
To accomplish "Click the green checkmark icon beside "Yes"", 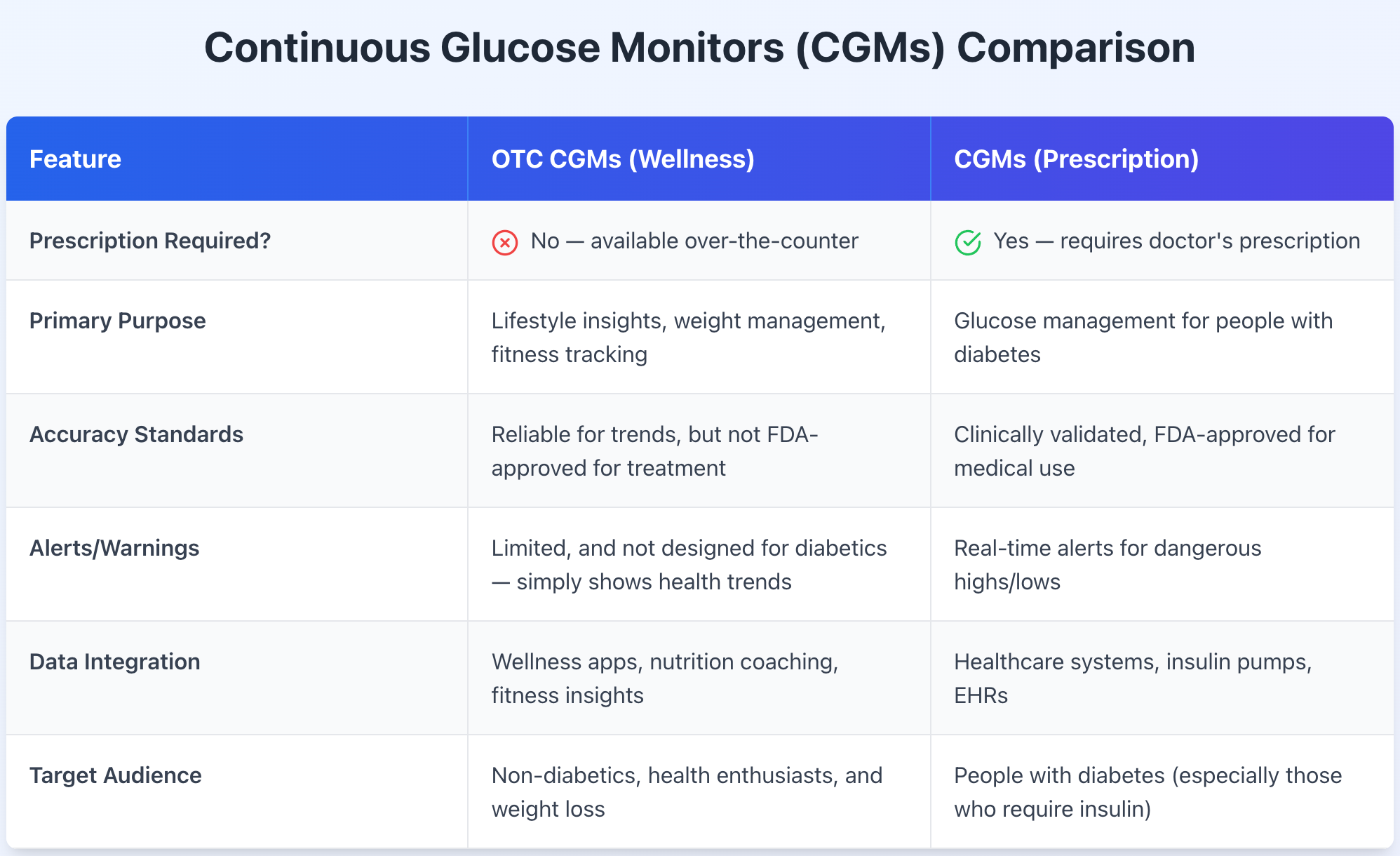I will pyautogui.click(x=968, y=243).
